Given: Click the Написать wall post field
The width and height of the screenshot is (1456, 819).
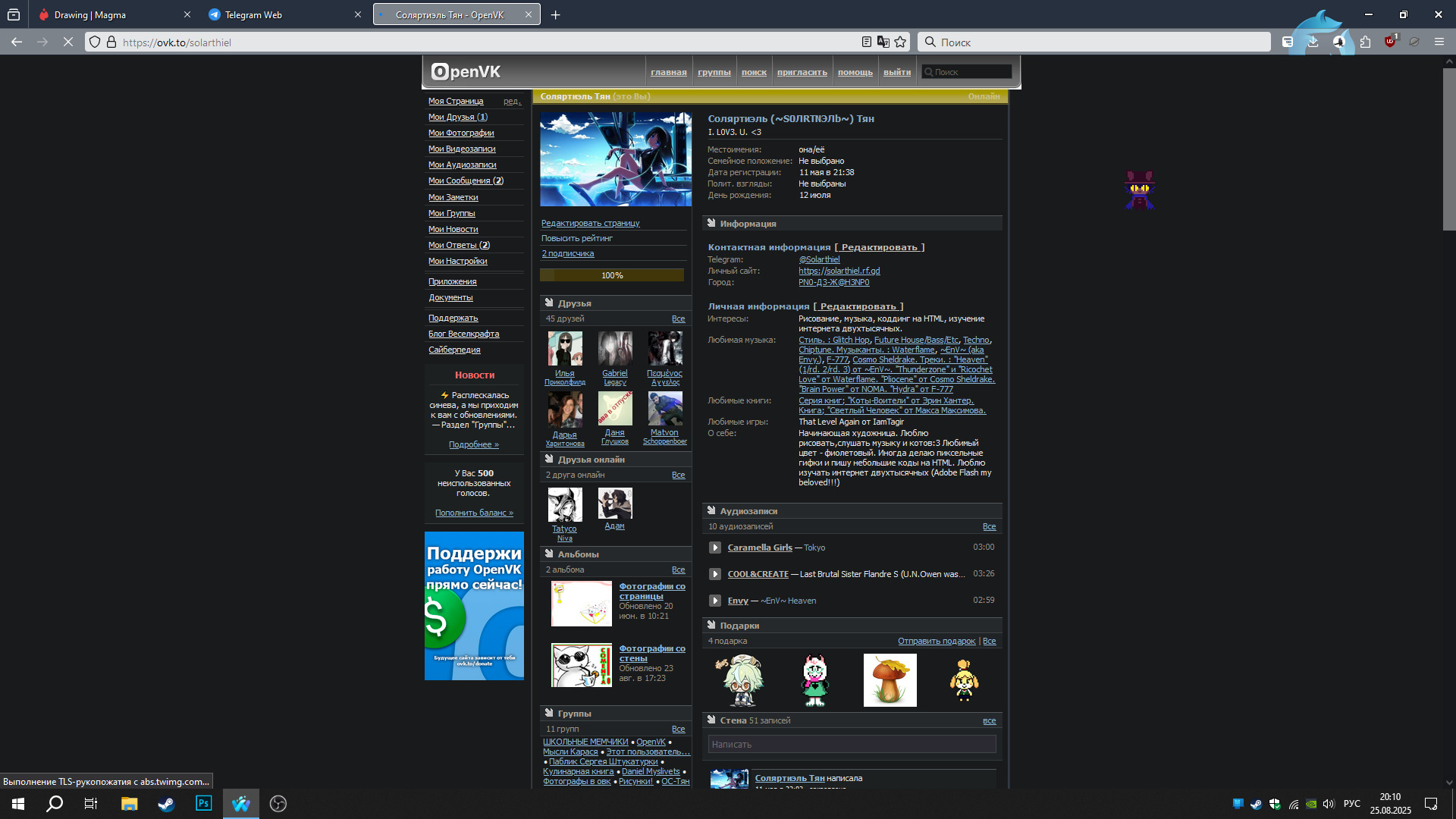Looking at the screenshot, I should (851, 745).
